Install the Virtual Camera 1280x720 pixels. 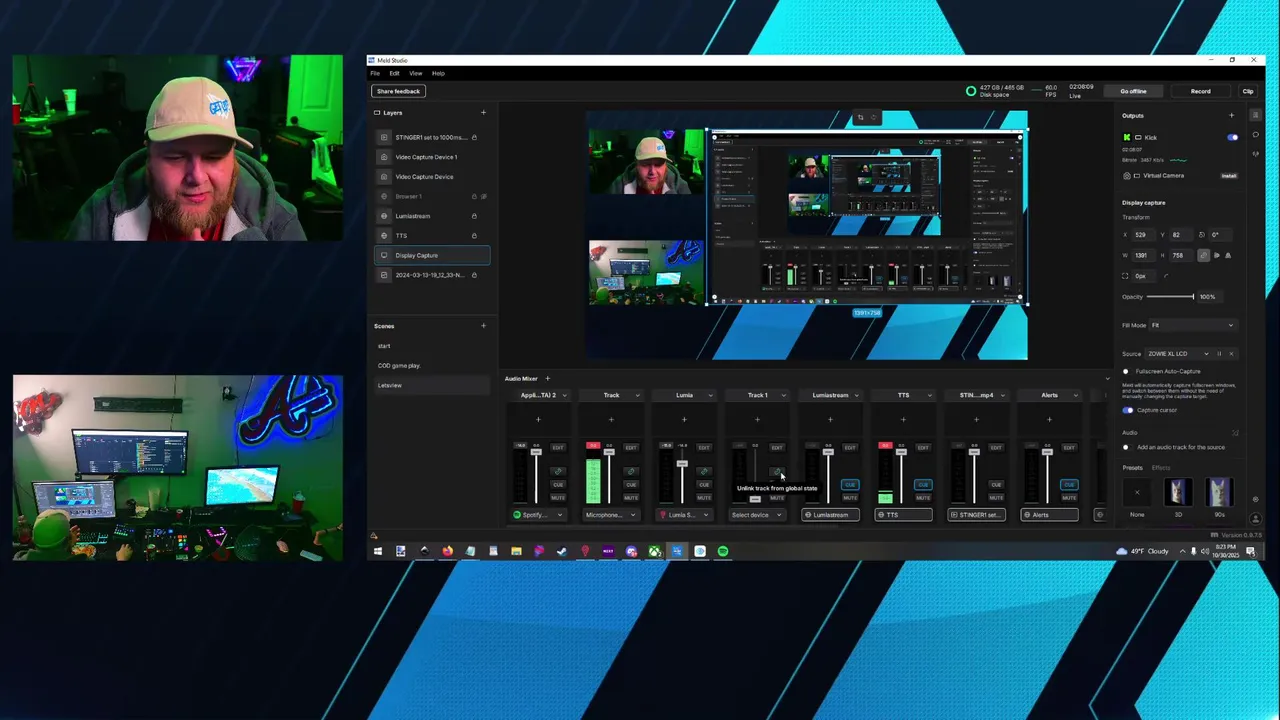tap(1228, 176)
